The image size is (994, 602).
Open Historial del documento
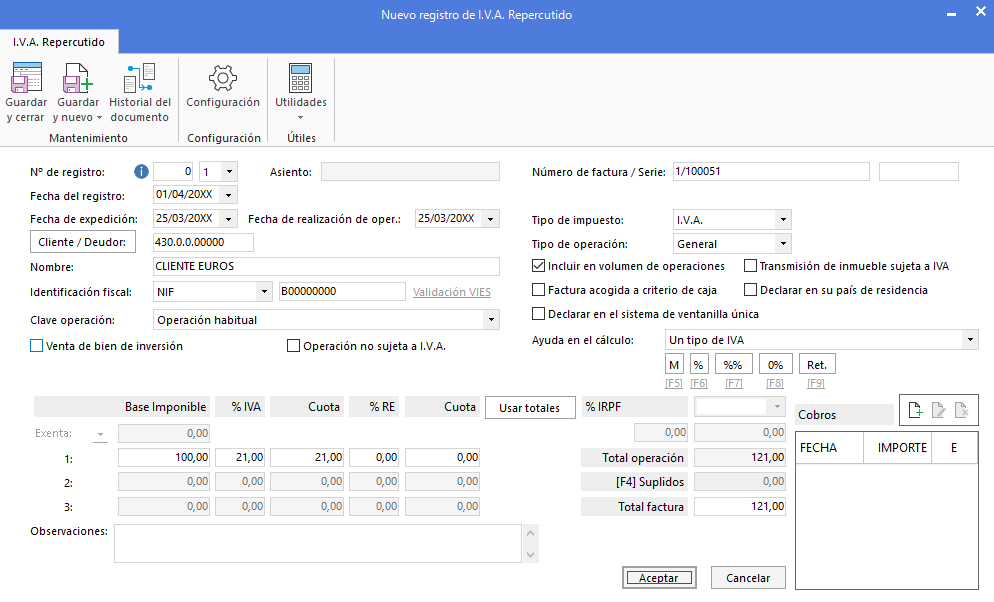pos(140,80)
